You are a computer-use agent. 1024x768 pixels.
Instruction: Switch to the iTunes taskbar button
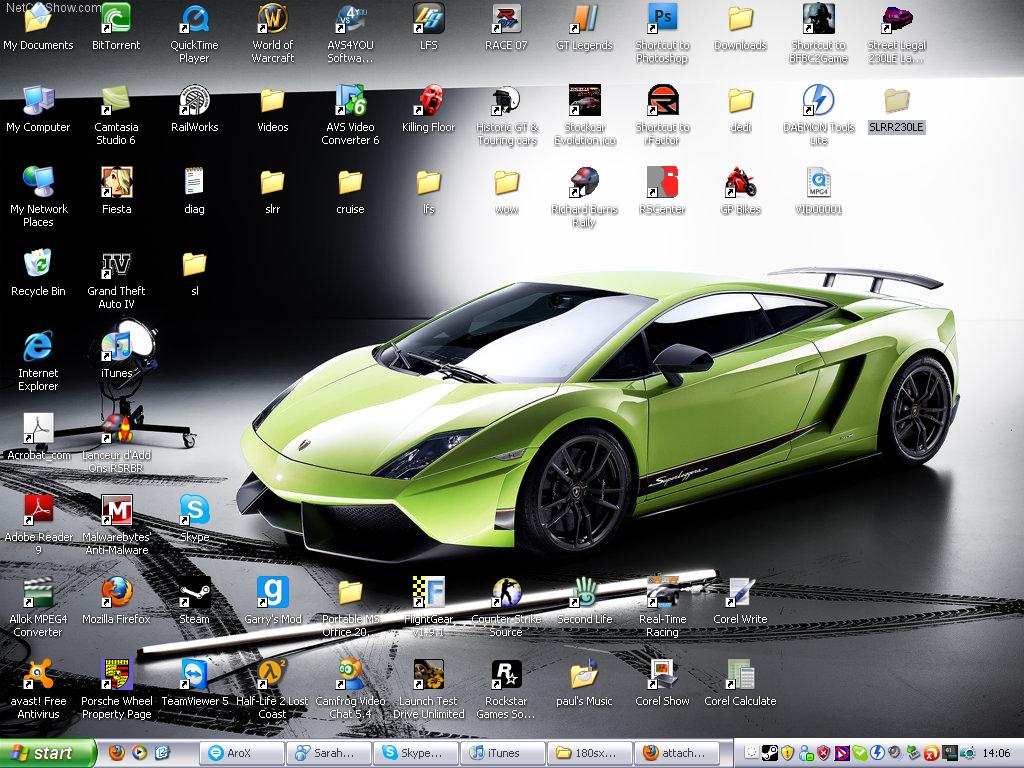503,753
